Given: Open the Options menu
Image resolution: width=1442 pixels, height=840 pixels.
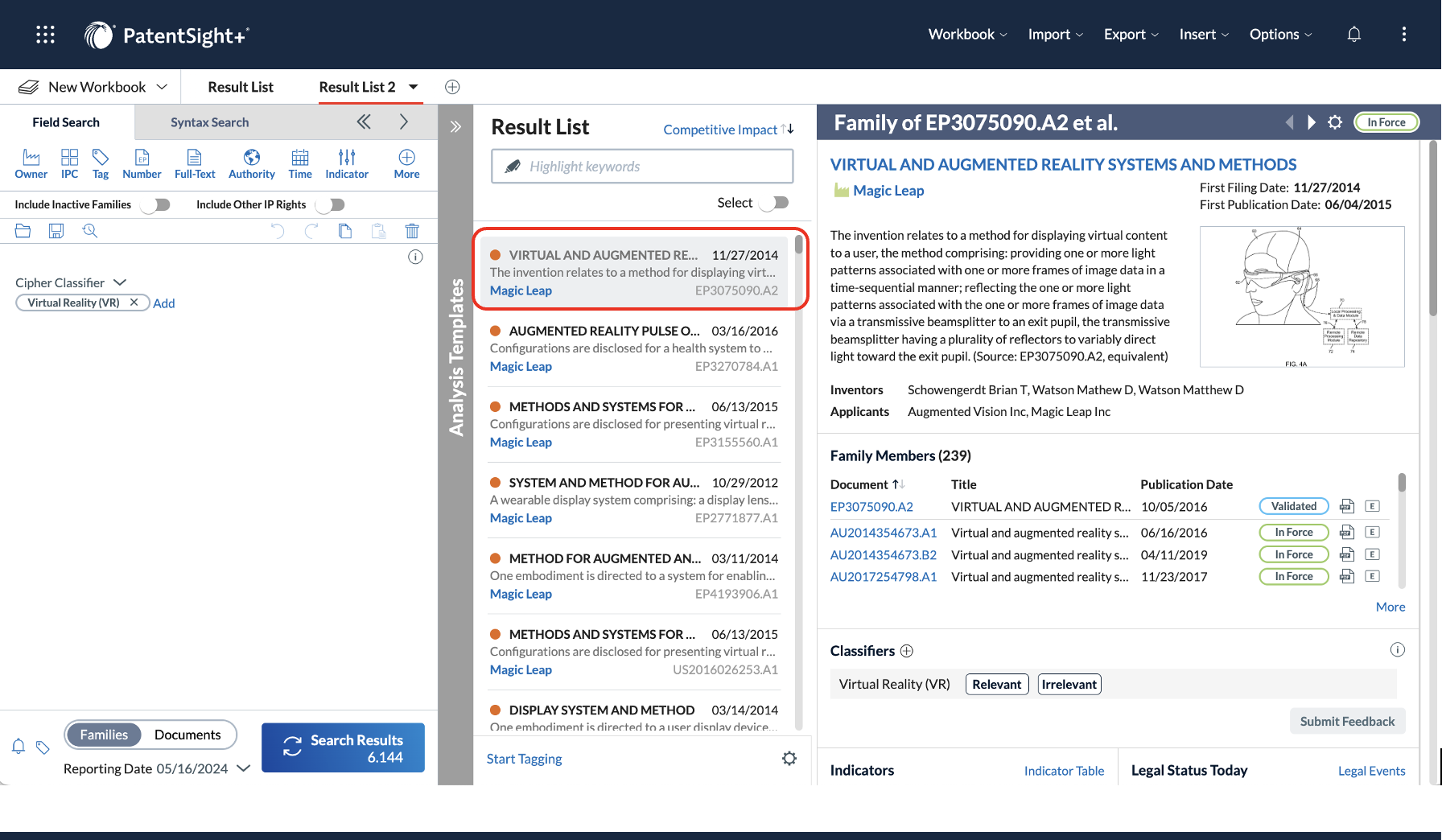Looking at the screenshot, I should (x=1281, y=35).
